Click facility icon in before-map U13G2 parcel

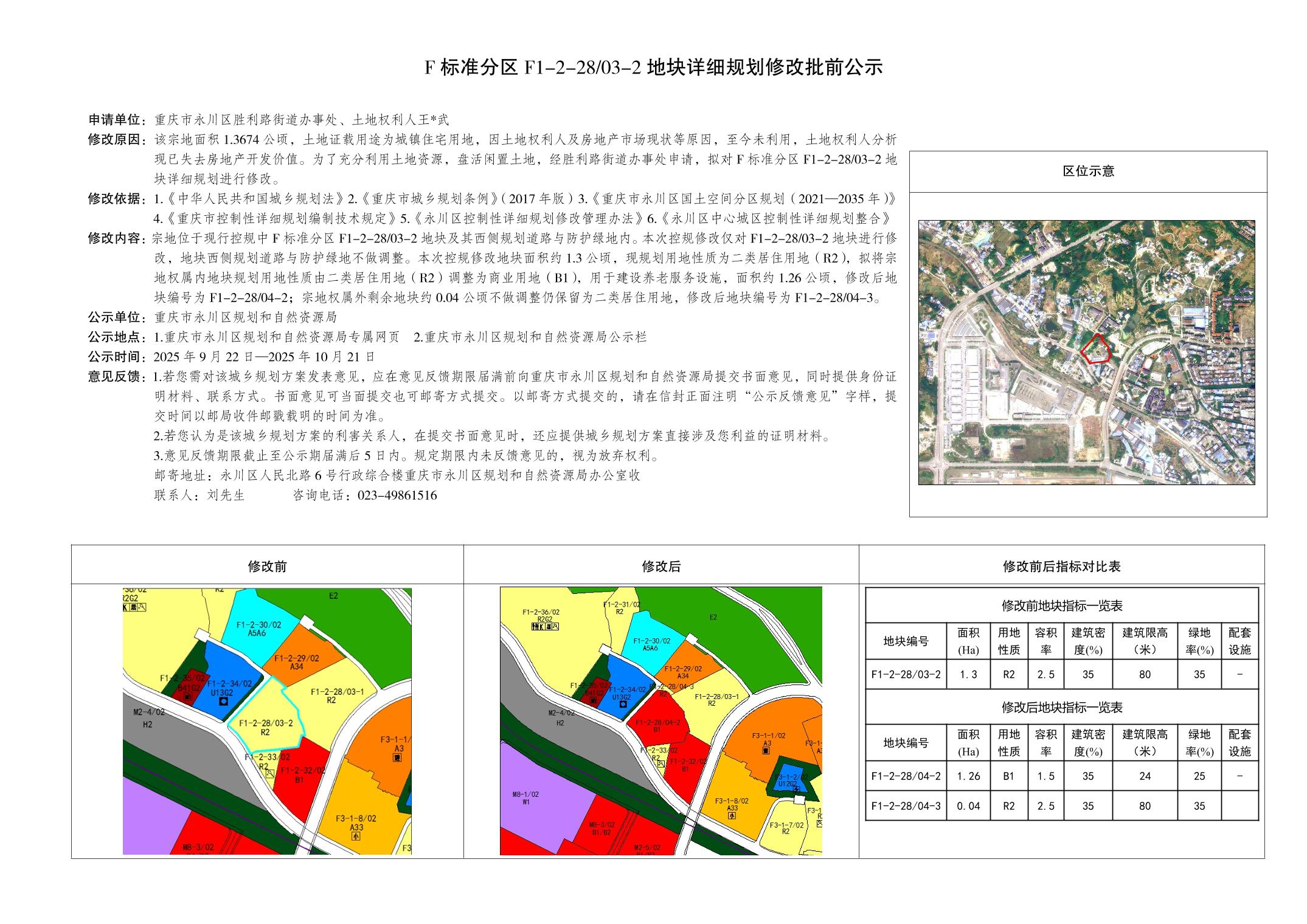223,702
